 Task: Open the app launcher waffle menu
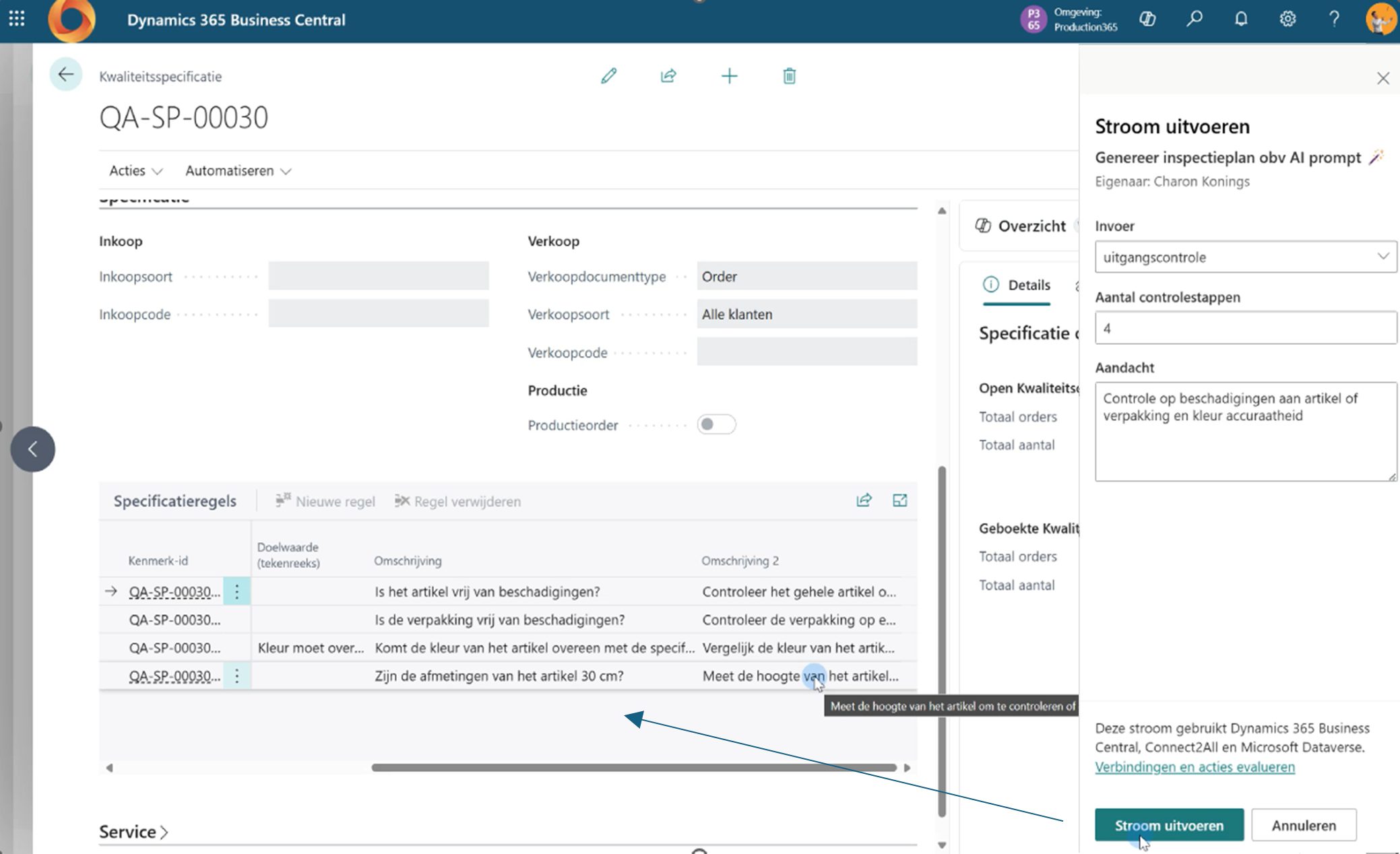click(x=17, y=19)
